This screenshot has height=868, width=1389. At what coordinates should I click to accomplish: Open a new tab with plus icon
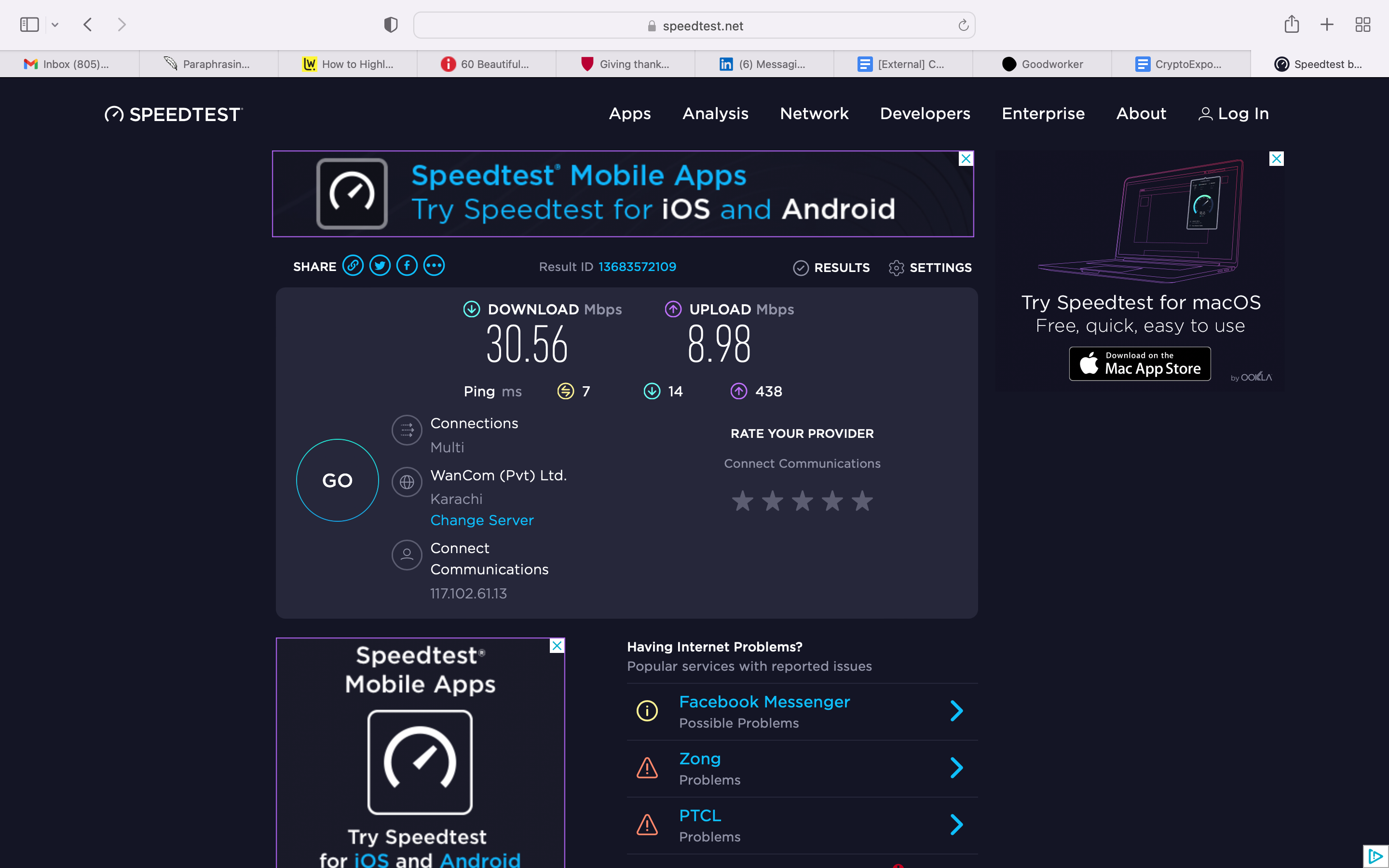[x=1327, y=25]
